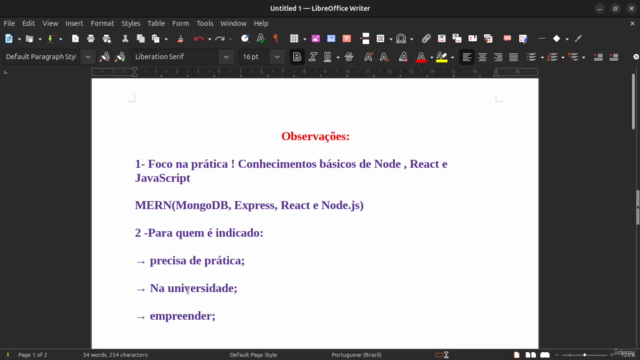Click the New document icon
This screenshot has height=360, width=640.
9,39
